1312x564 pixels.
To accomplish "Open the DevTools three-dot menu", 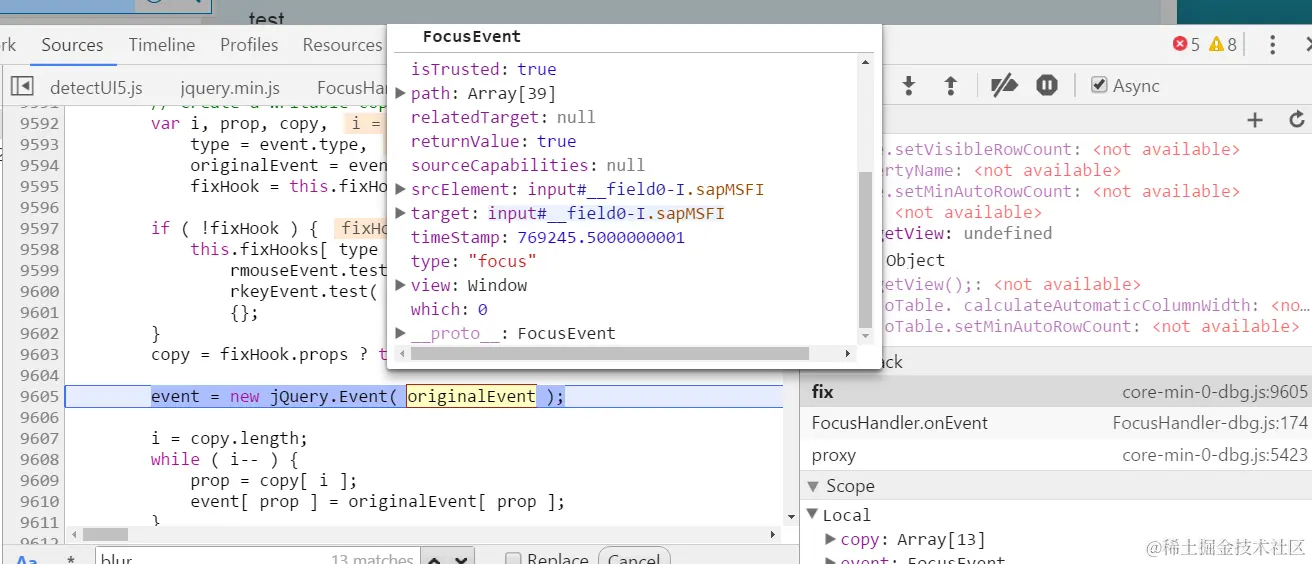I will tap(1273, 45).
